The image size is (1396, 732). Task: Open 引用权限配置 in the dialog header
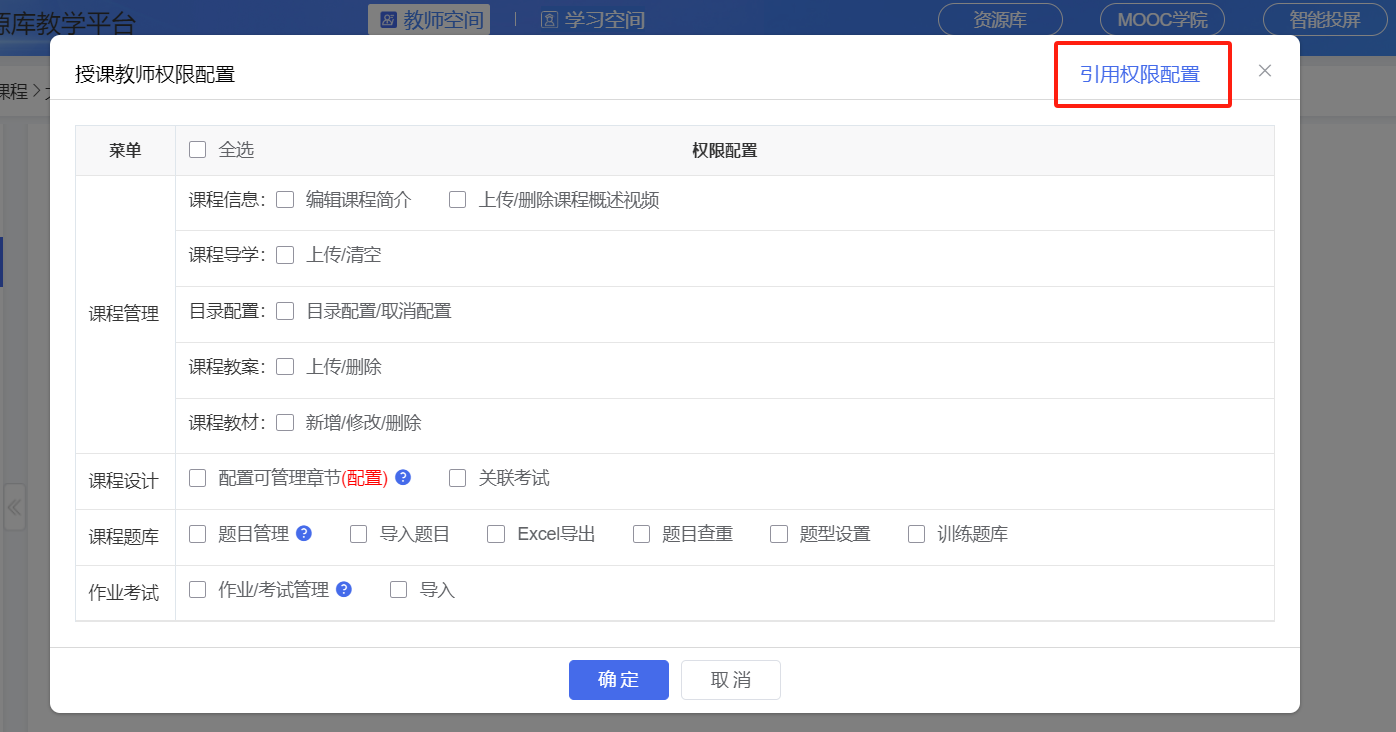tap(1142, 74)
